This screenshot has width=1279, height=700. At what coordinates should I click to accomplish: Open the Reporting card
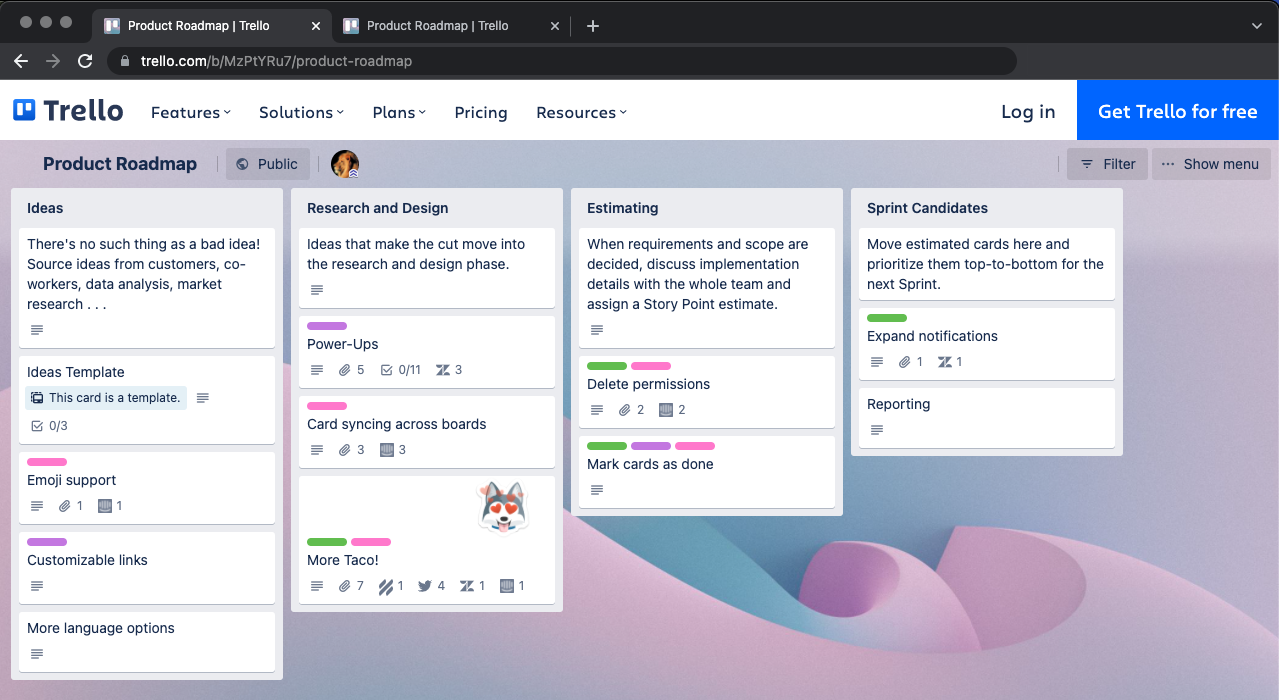click(x=987, y=417)
